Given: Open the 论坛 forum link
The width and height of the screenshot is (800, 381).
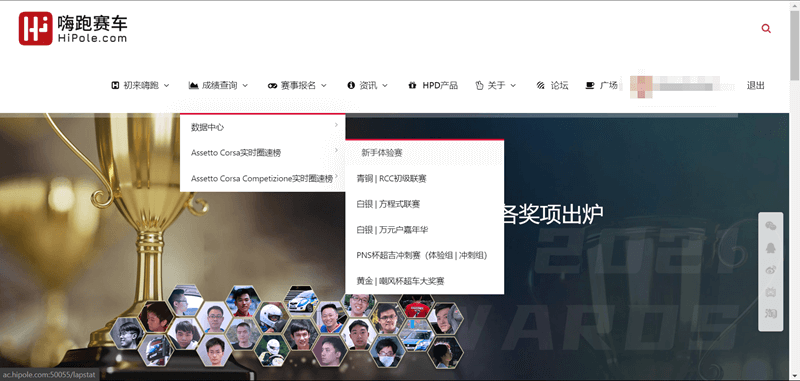Looking at the screenshot, I should pyautogui.click(x=553, y=86).
